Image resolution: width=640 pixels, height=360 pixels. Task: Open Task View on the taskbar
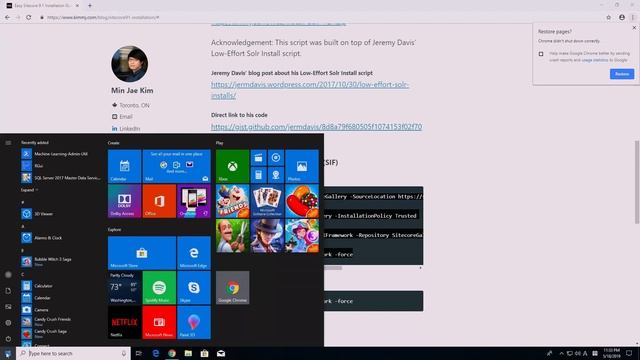click(x=139, y=353)
